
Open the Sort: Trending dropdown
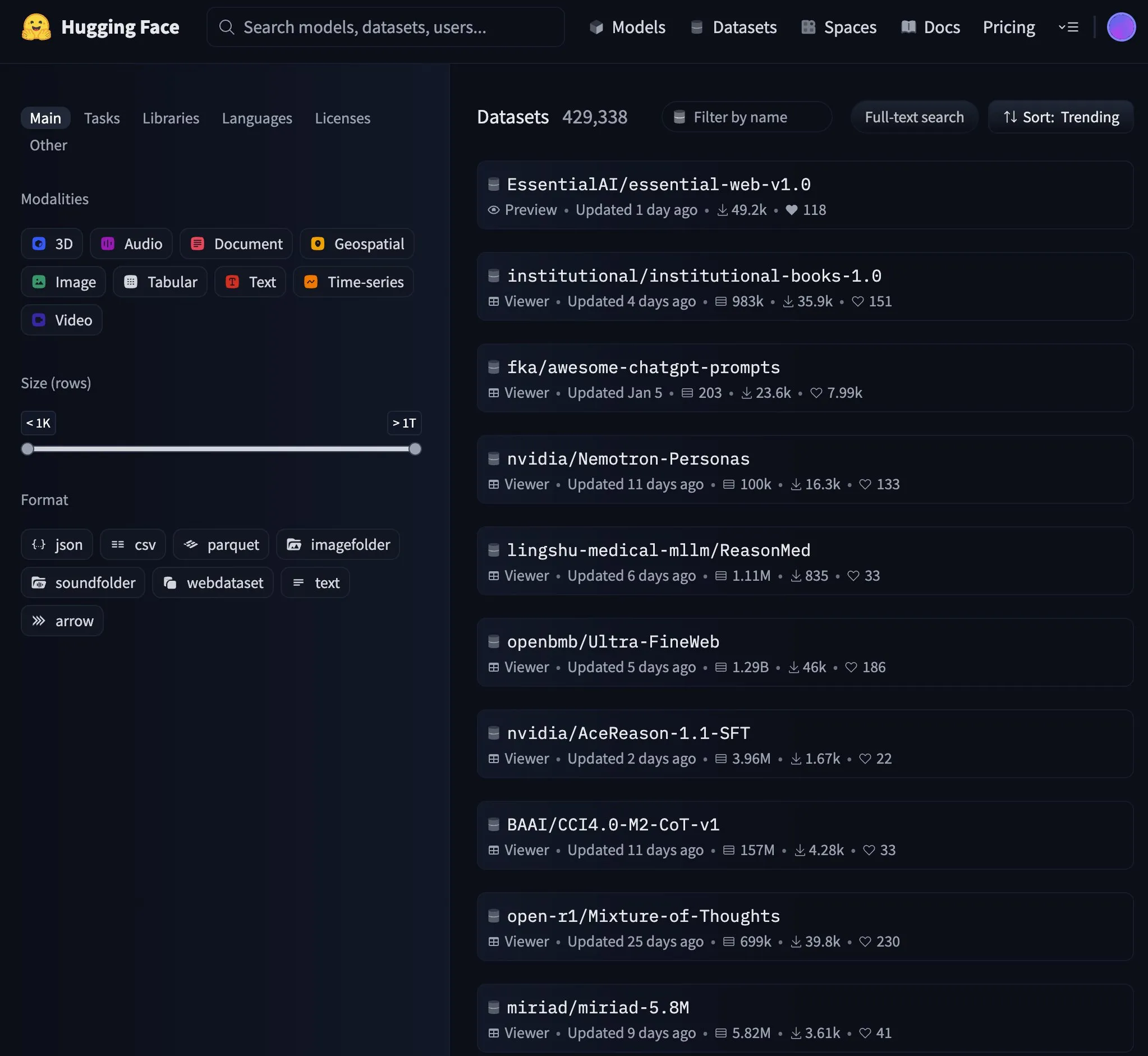click(x=1061, y=117)
